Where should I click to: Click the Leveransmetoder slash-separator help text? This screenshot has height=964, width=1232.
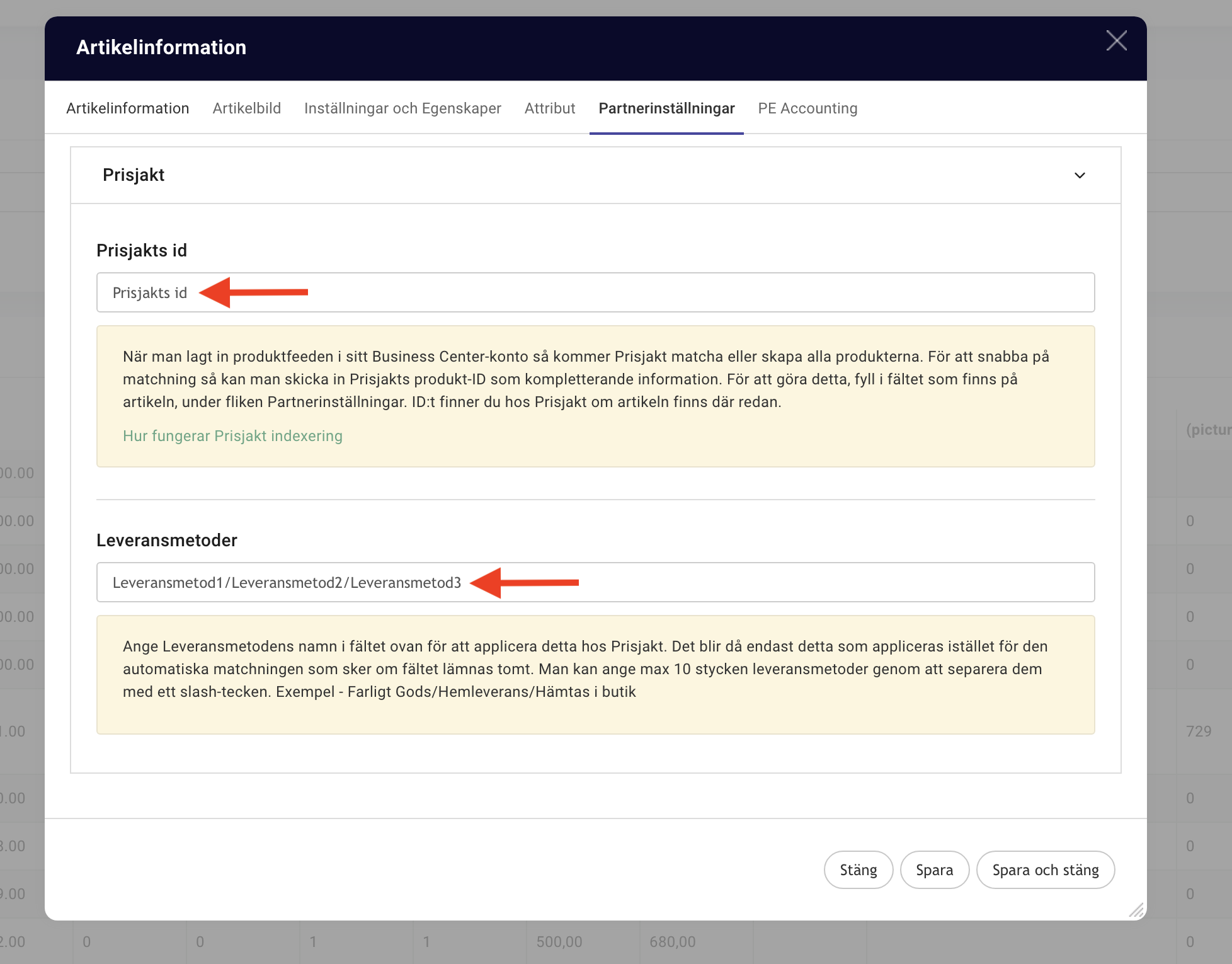pyautogui.click(x=585, y=669)
